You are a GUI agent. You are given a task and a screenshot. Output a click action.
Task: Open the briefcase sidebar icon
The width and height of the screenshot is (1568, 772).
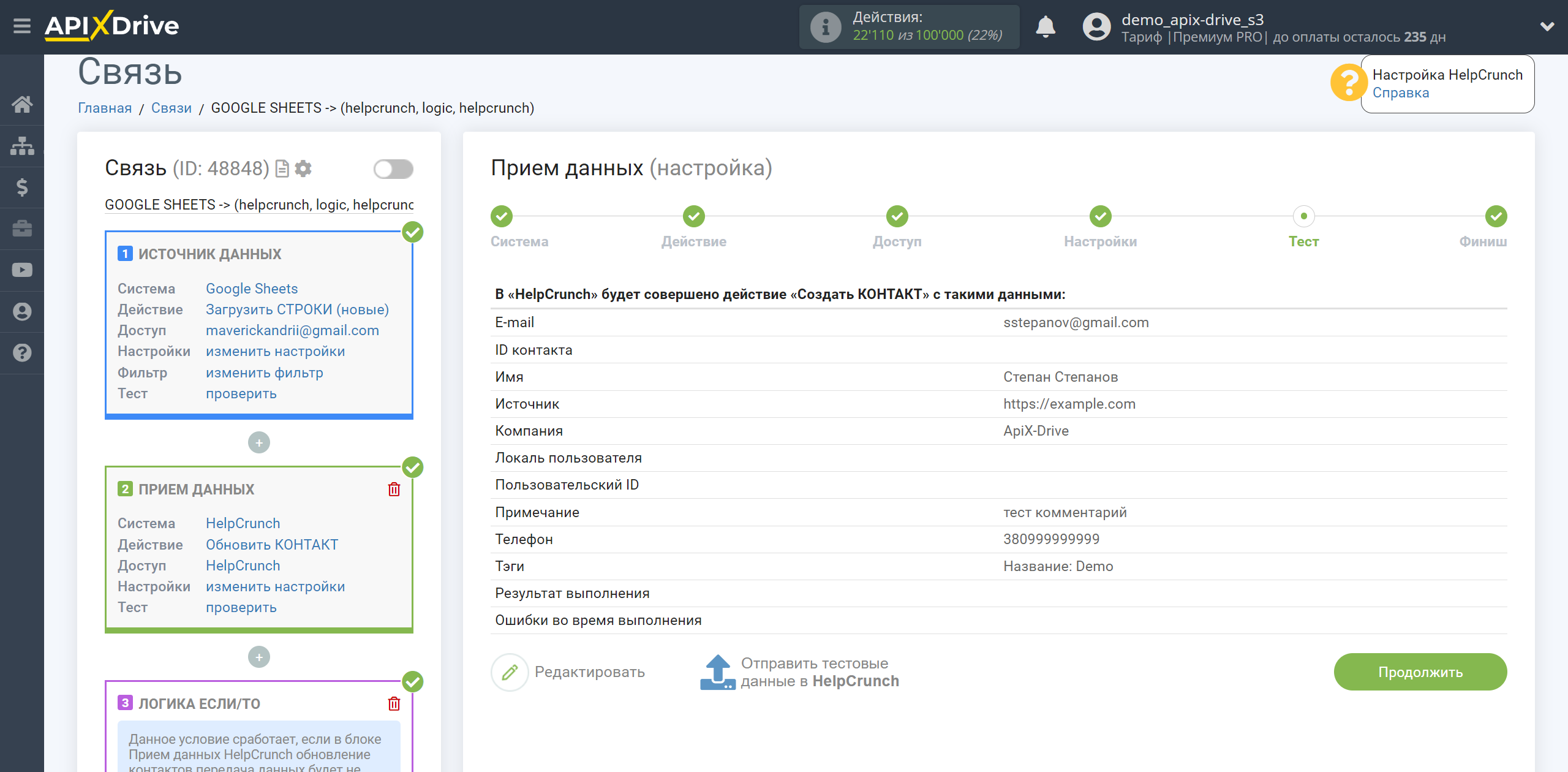point(22,229)
